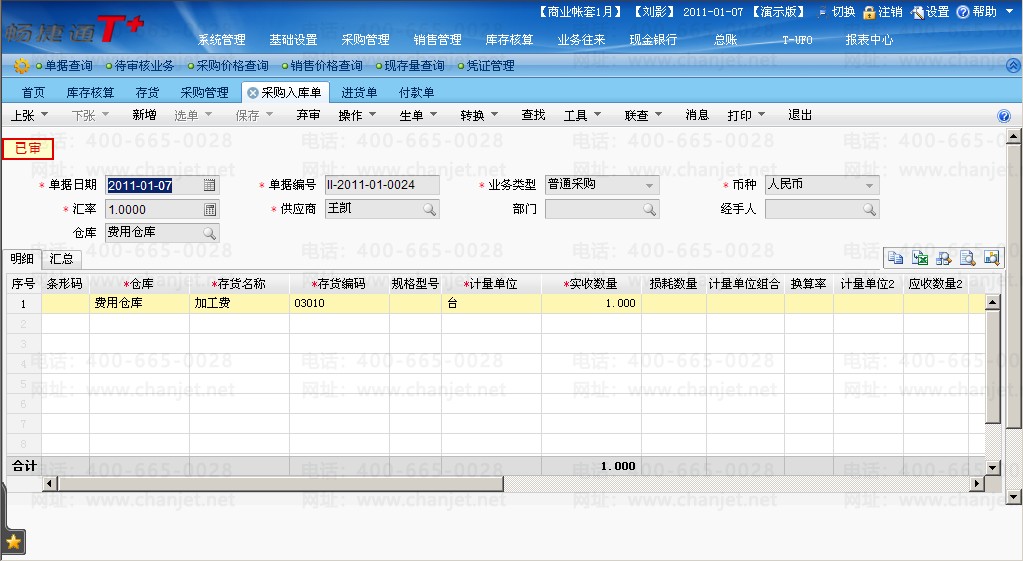Expand the 转换 toolbar dropdown
The image size is (1023, 561).
pyautogui.click(x=494, y=115)
